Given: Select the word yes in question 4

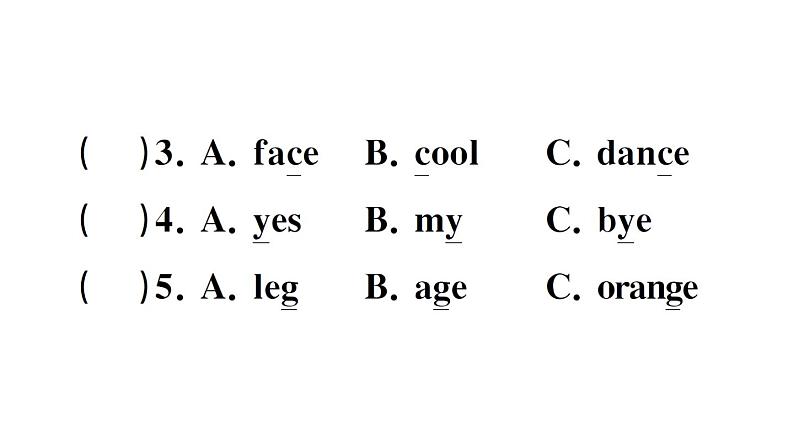Looking at the screenshot, I should (x=277, y=223).
